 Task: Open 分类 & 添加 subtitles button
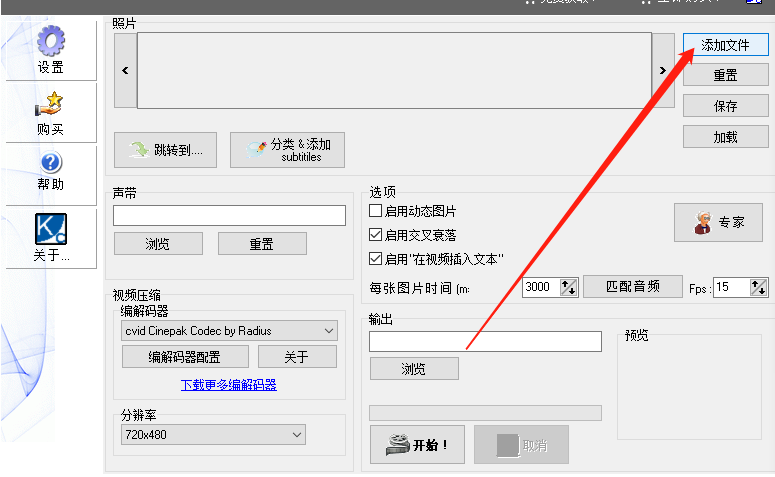click(x=287, y=150)
